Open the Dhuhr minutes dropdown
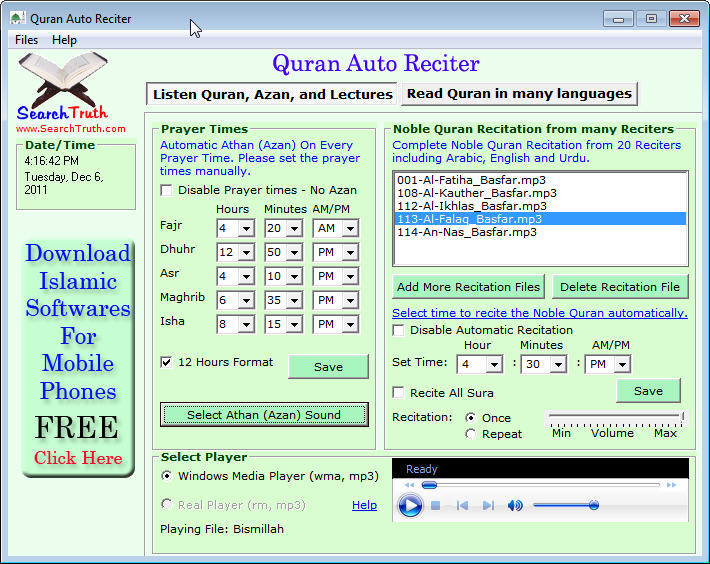Image resolution: width=710 pixels, height=564 pixels. pyautogui.click(x=294, y=253)
